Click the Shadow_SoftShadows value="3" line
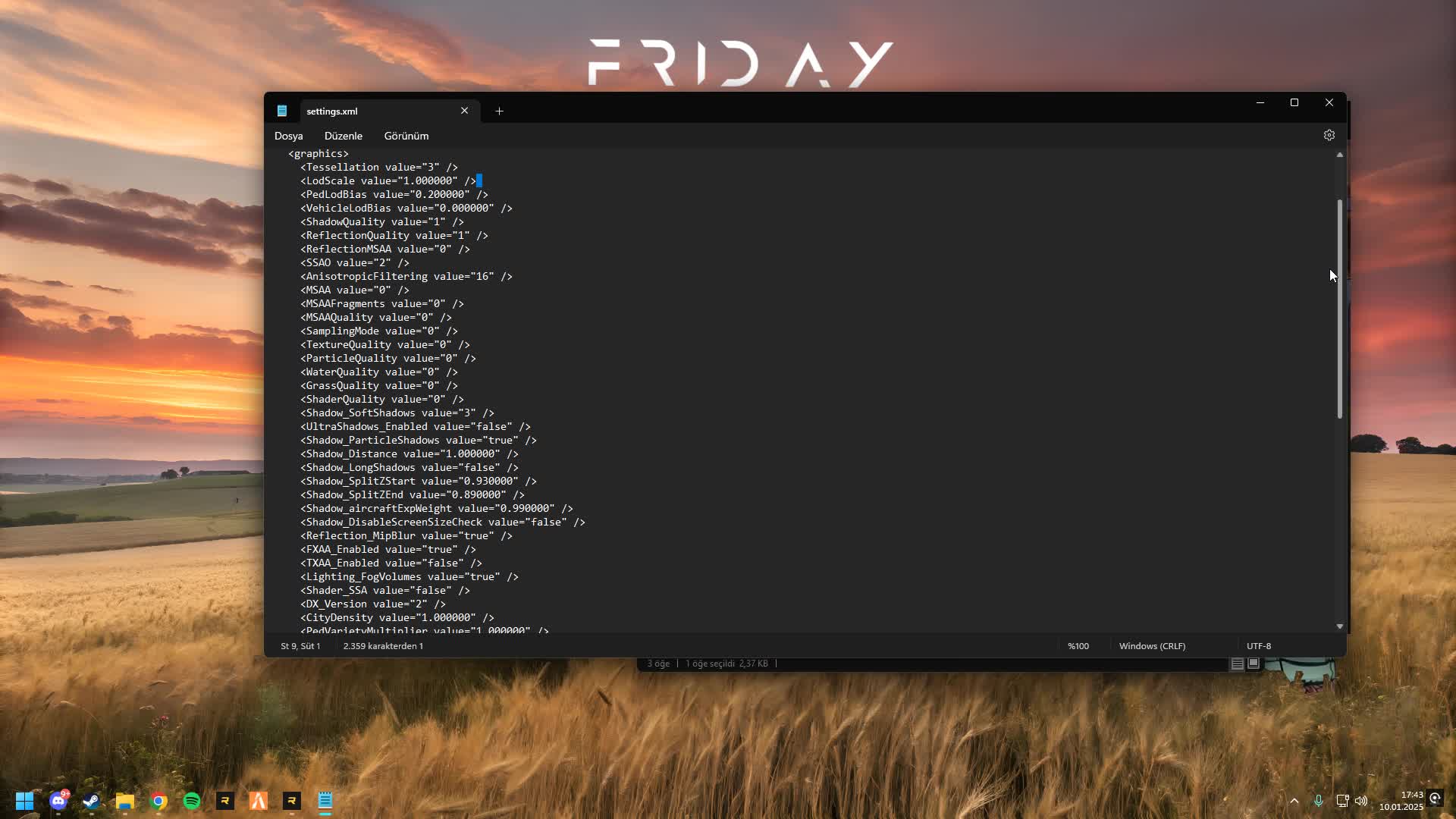This screenshot has width=1456, height=819. pos(397,413)
